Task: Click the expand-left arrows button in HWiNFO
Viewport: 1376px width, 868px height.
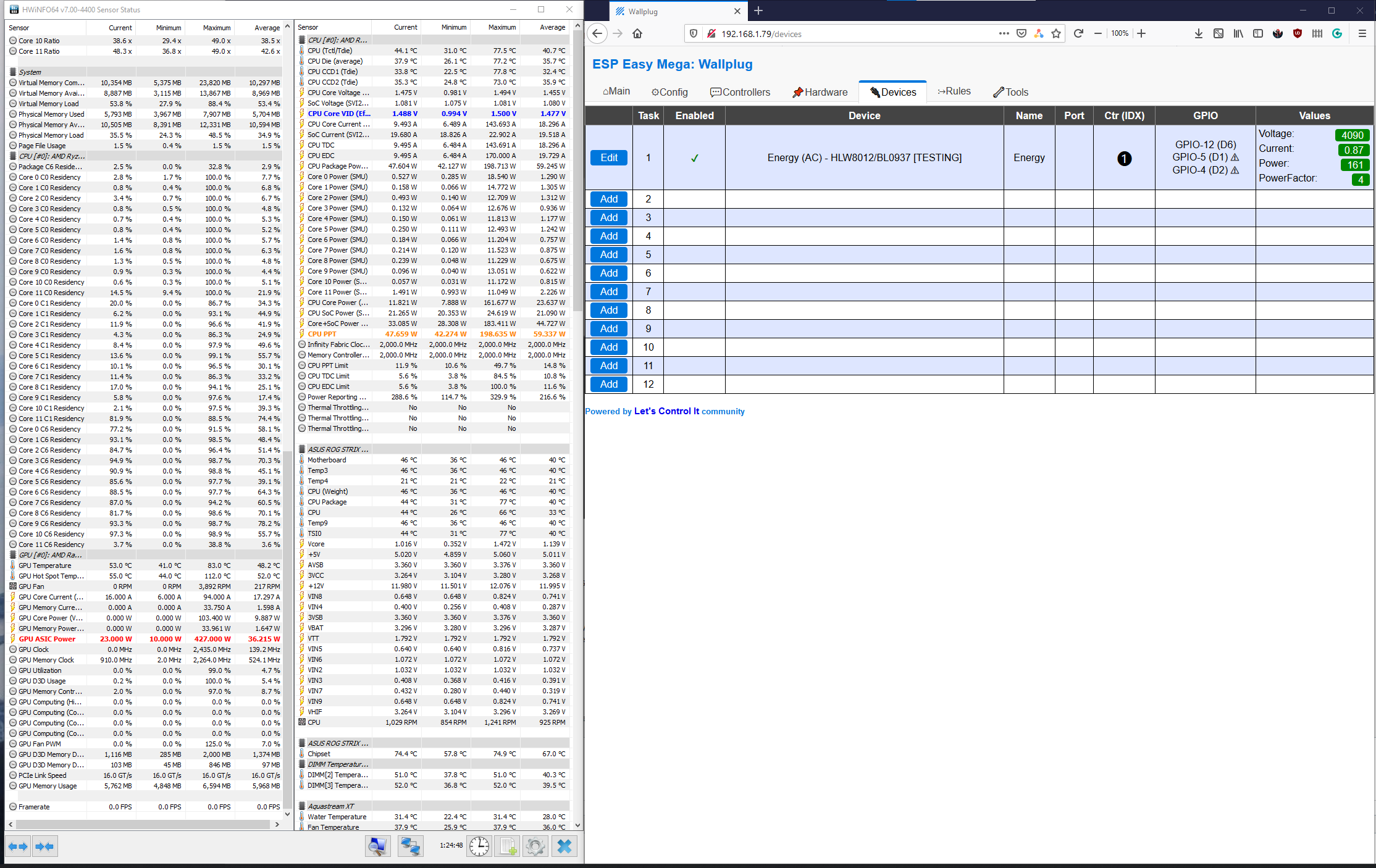Action: click(x=18, y=846)
